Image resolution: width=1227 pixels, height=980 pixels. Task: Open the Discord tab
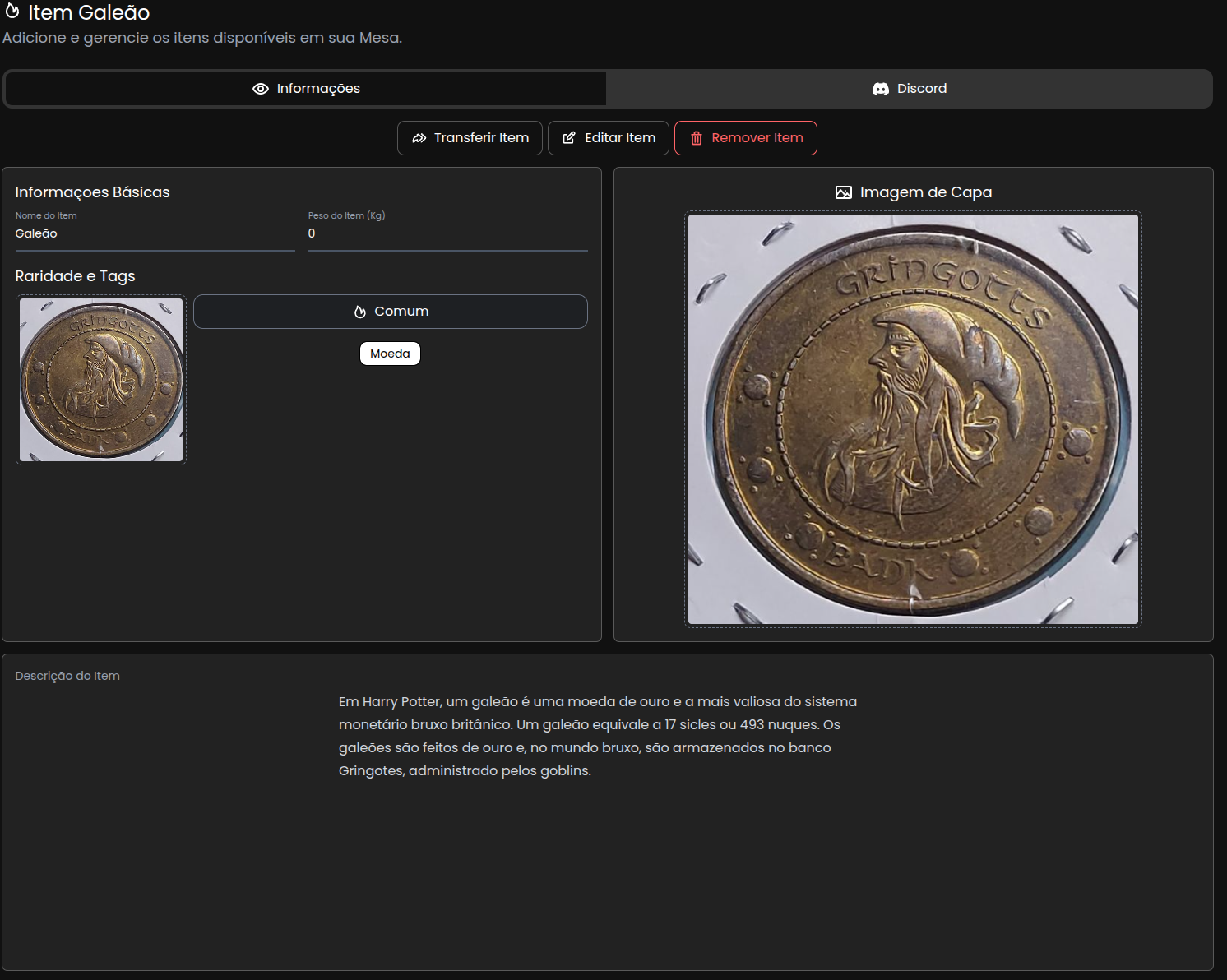pyautogui.click(x=910, y=89)
